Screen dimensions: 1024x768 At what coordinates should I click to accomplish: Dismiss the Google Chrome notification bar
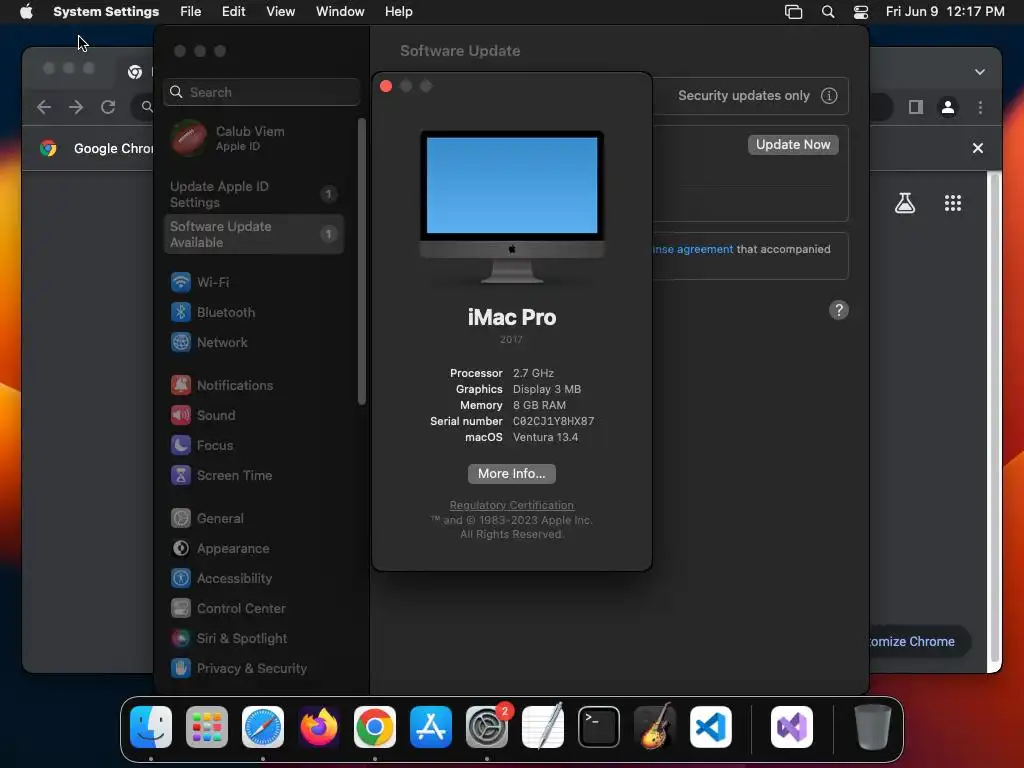tap(978, 148)
